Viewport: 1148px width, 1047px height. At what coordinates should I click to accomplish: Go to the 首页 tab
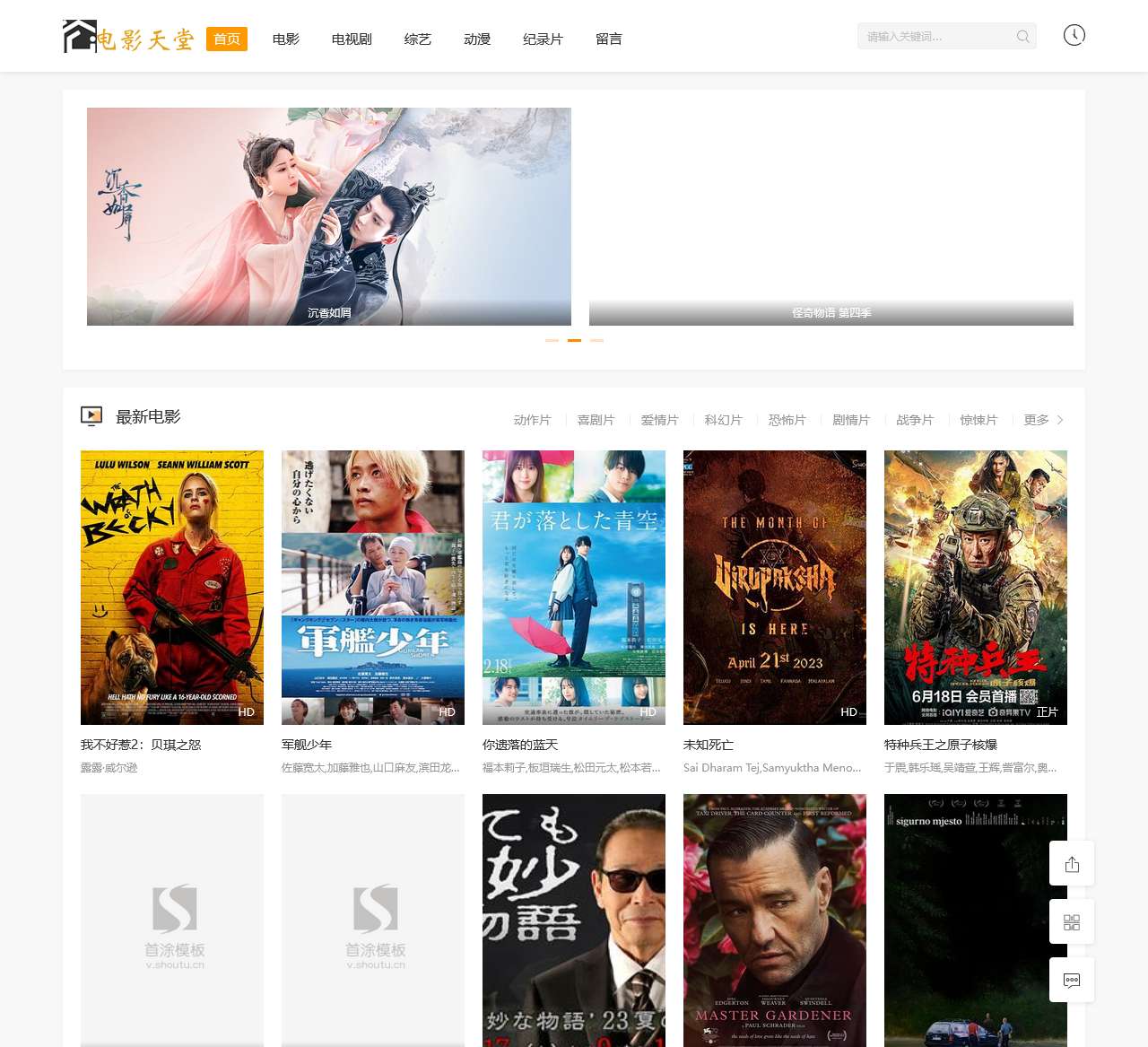click(x=227, y=39)
